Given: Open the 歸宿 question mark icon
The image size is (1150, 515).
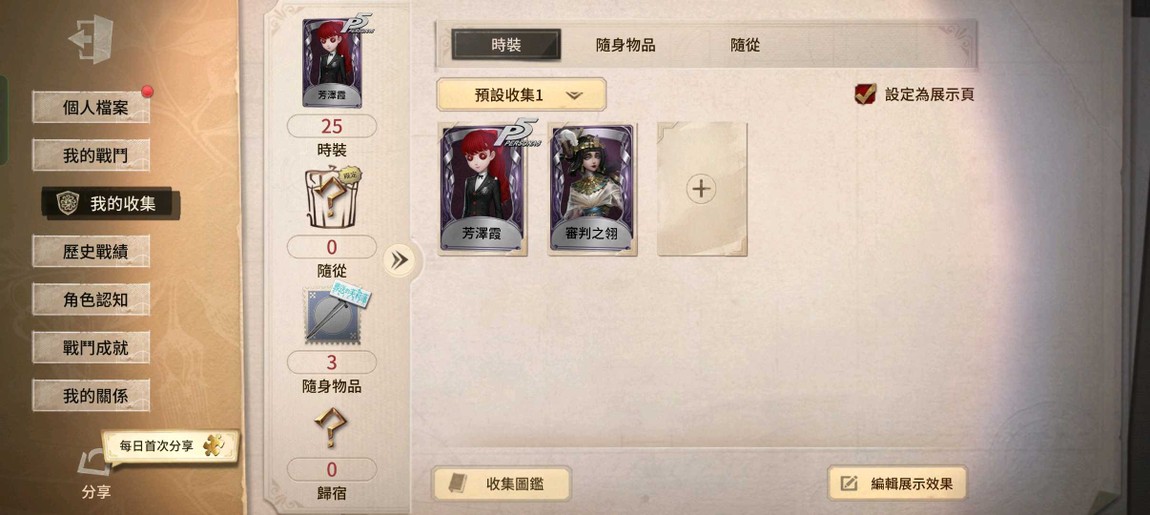Looking at the screenshot, I should pos(332,428).
